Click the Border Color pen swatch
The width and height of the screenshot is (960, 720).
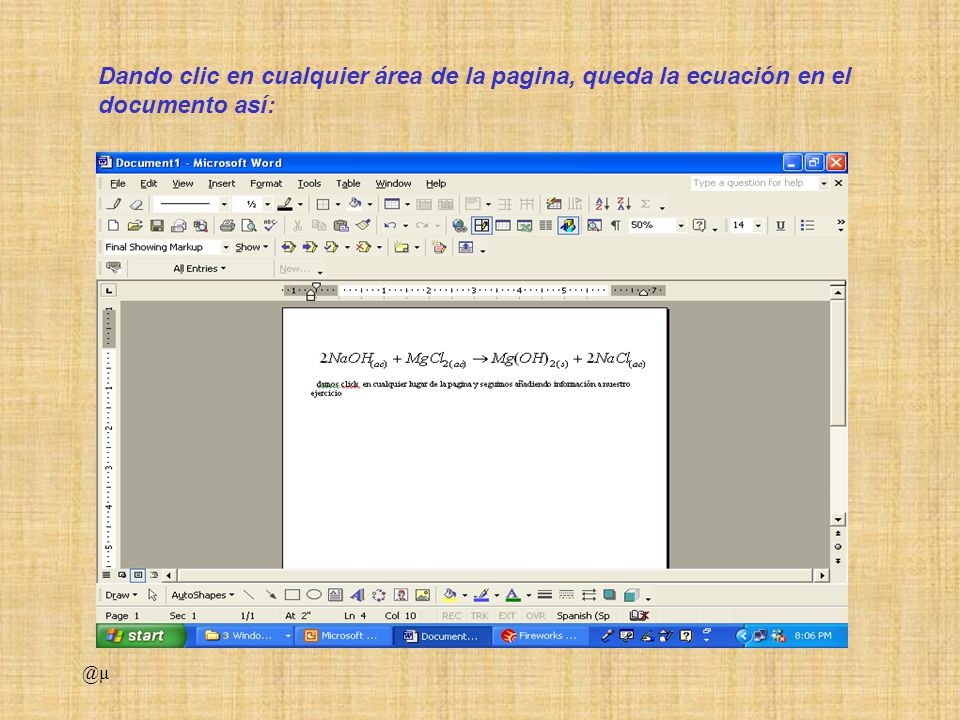tap(285, 204)
